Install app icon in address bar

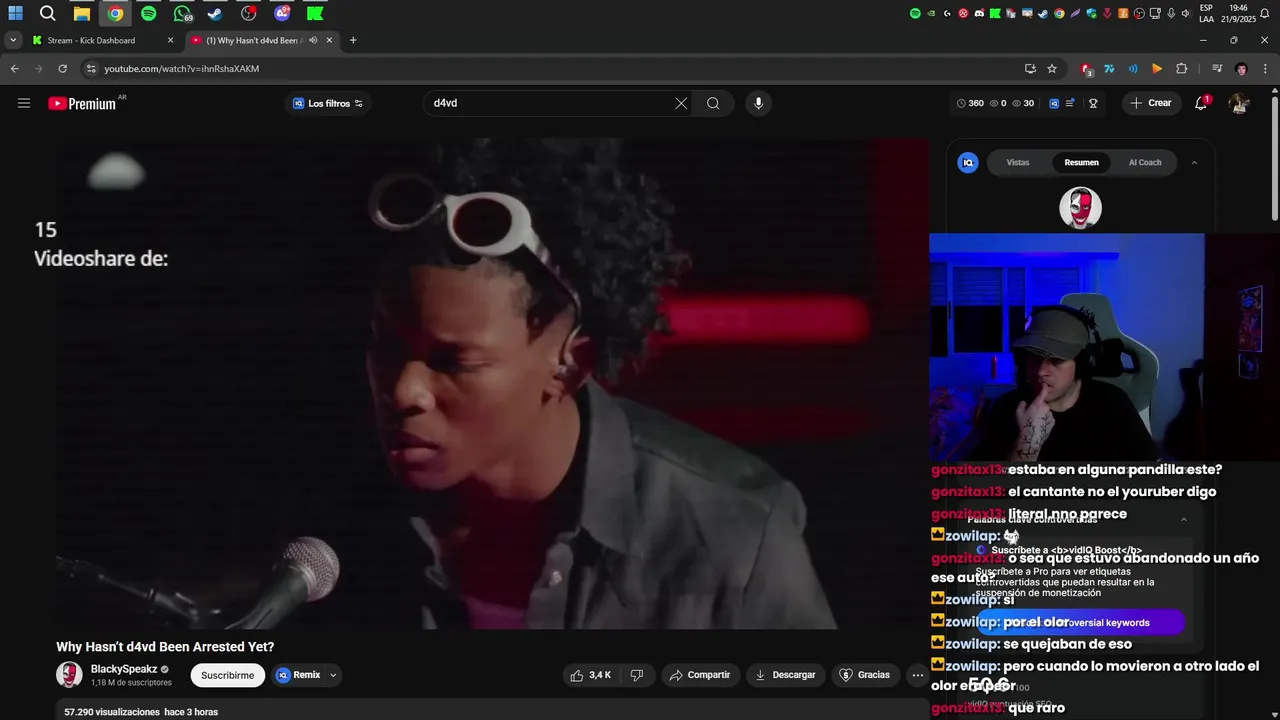point(1030,69)
